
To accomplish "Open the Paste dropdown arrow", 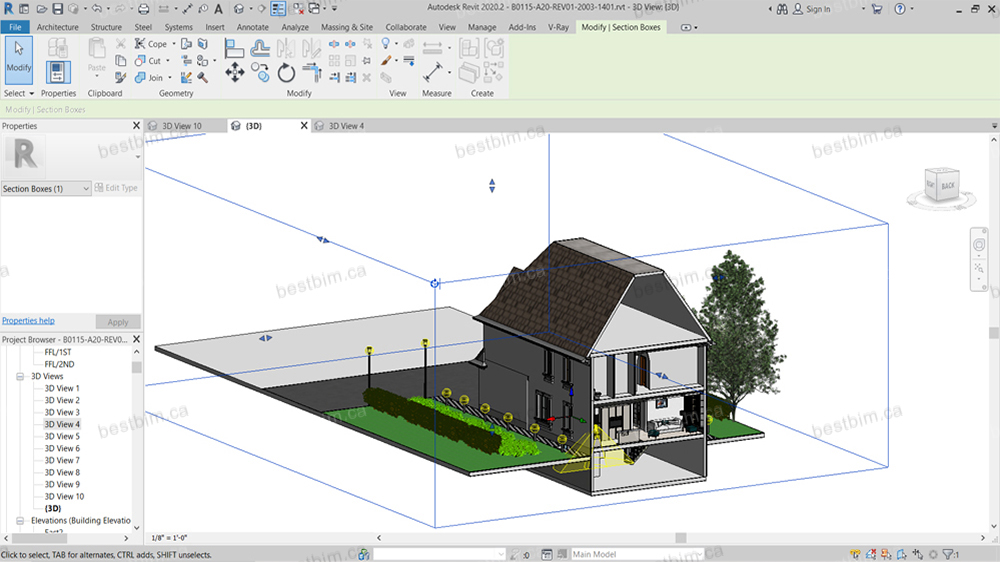I will tap(97, 77).
